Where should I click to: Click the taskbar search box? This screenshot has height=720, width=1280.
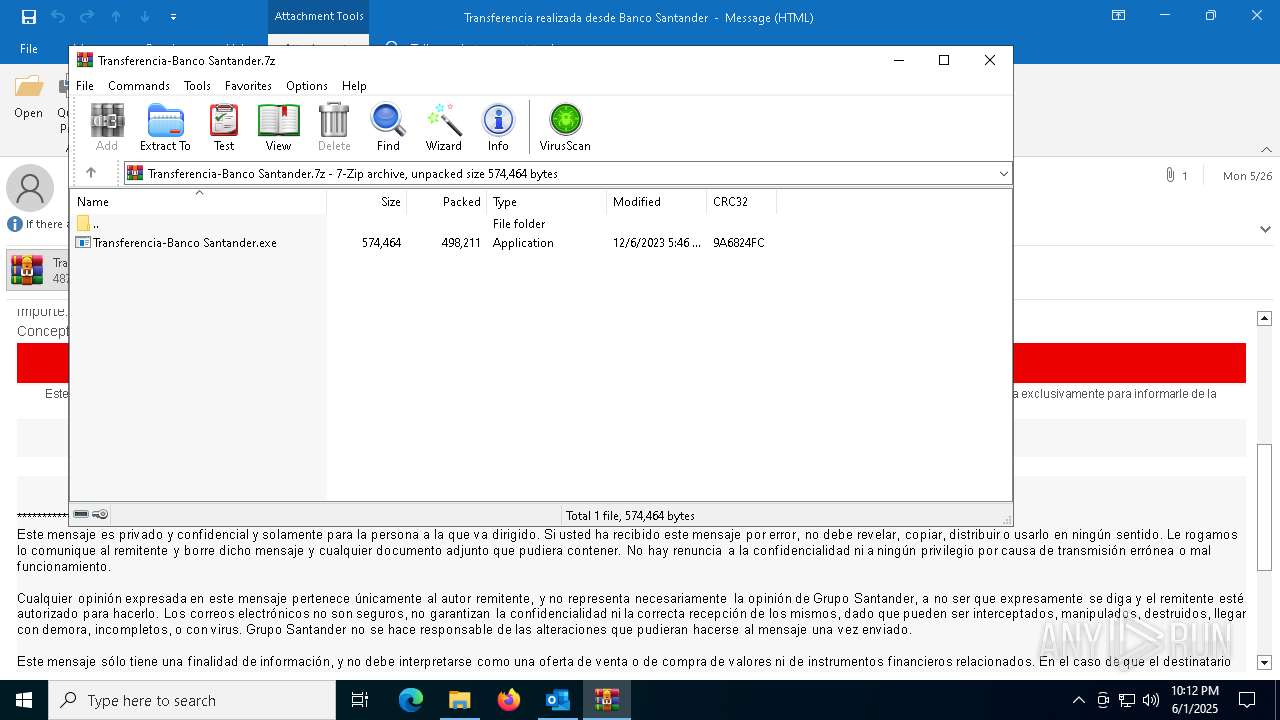click(192, 700)
